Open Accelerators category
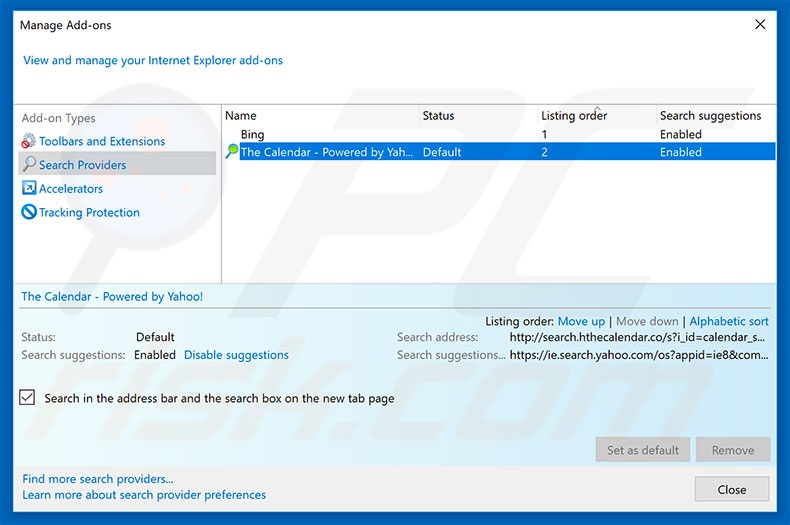The width and height of the screenshot is (790, 525). [x=71, y=188]
